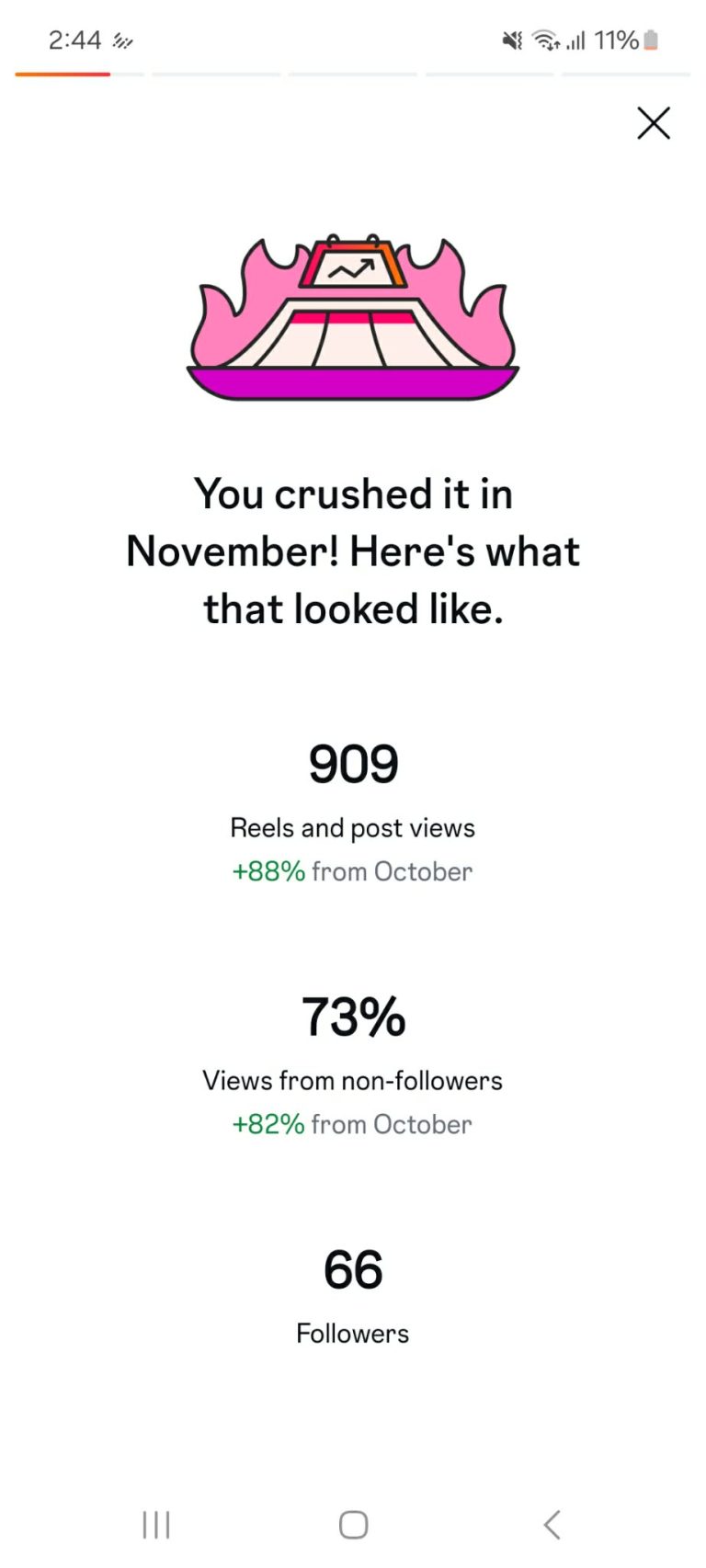Tap the battery icon in status bar
Image resolution: width=706 pixels, height=1568 pixels.
click(x=651, y=40)
